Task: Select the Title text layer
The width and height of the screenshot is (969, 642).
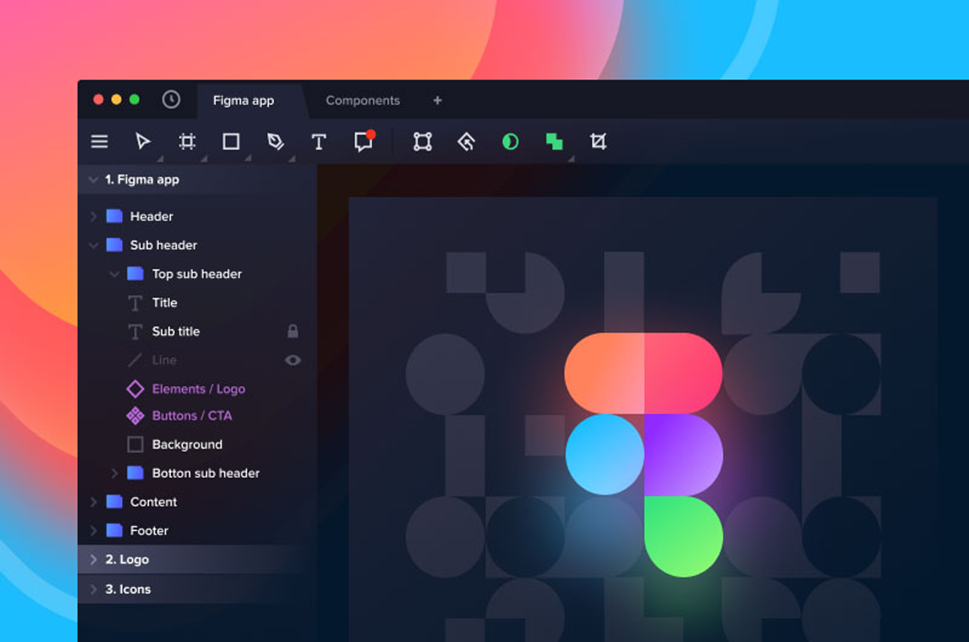Action: (164, 303)
